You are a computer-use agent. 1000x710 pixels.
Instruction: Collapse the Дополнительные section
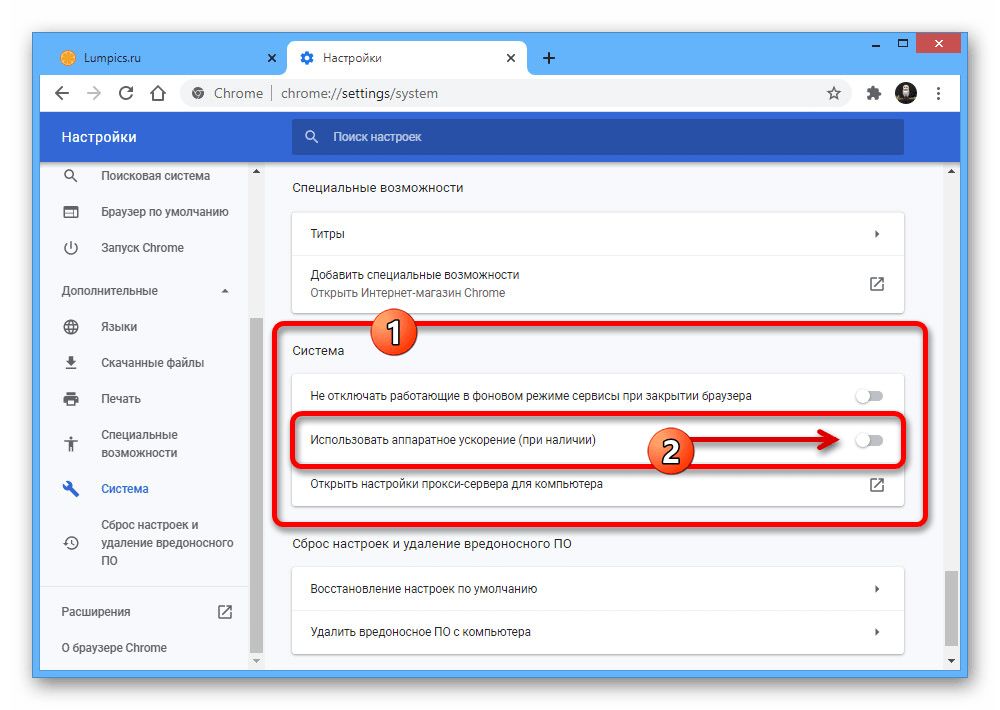coord(224,291)
